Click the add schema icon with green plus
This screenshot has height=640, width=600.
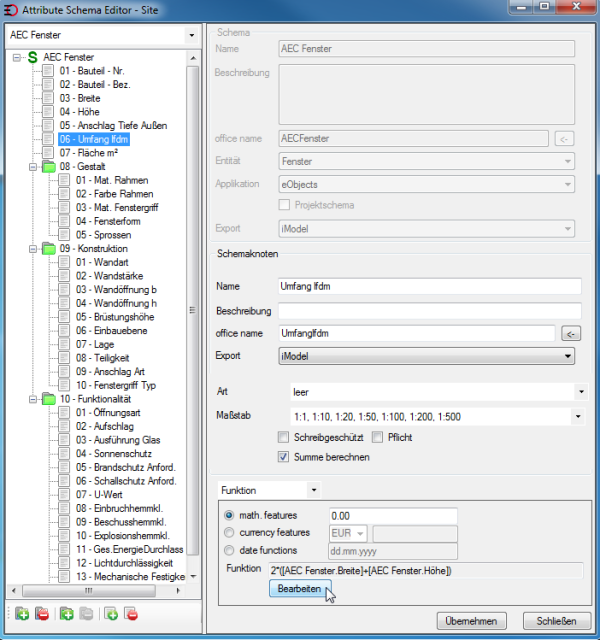22,613
